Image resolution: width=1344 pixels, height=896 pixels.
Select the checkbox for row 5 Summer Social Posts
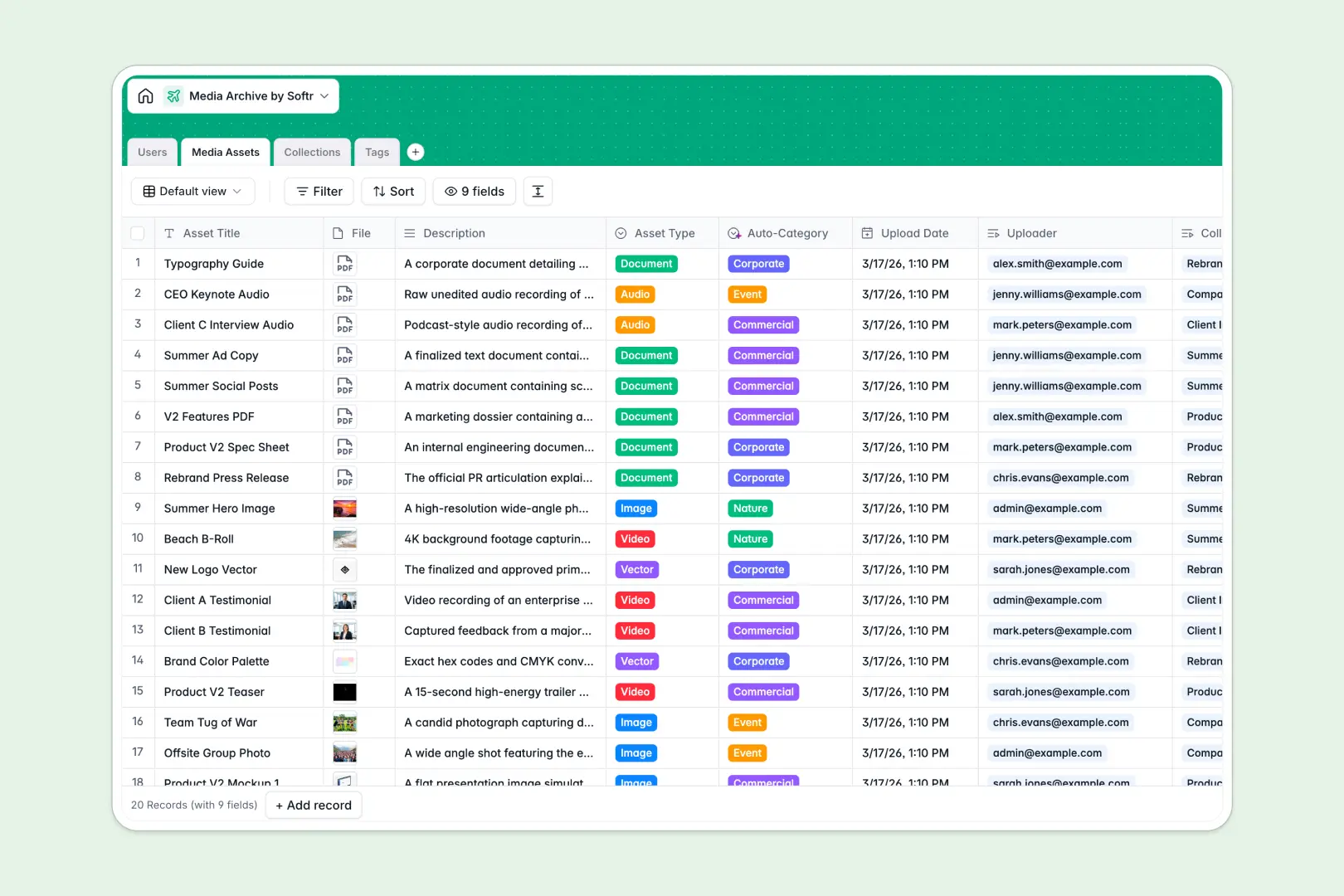[138, 386]
